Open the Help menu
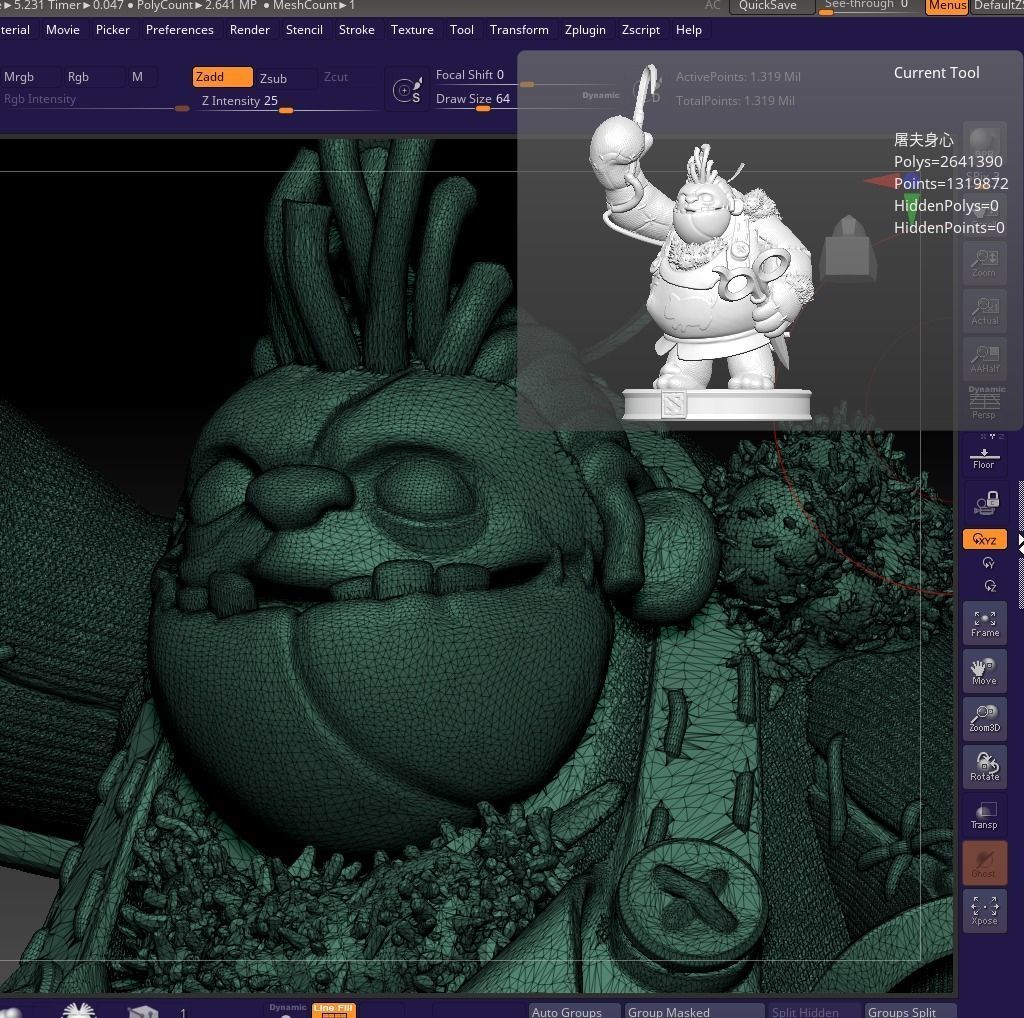1024x1018 pixels. [x=688, y=30]
